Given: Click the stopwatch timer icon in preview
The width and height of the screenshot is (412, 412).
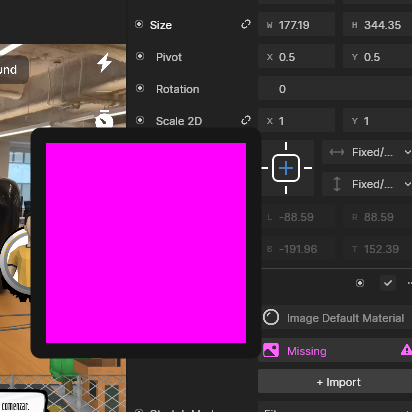Looking at the screenshot, I should pyautogui.click(x=104, y=119).
